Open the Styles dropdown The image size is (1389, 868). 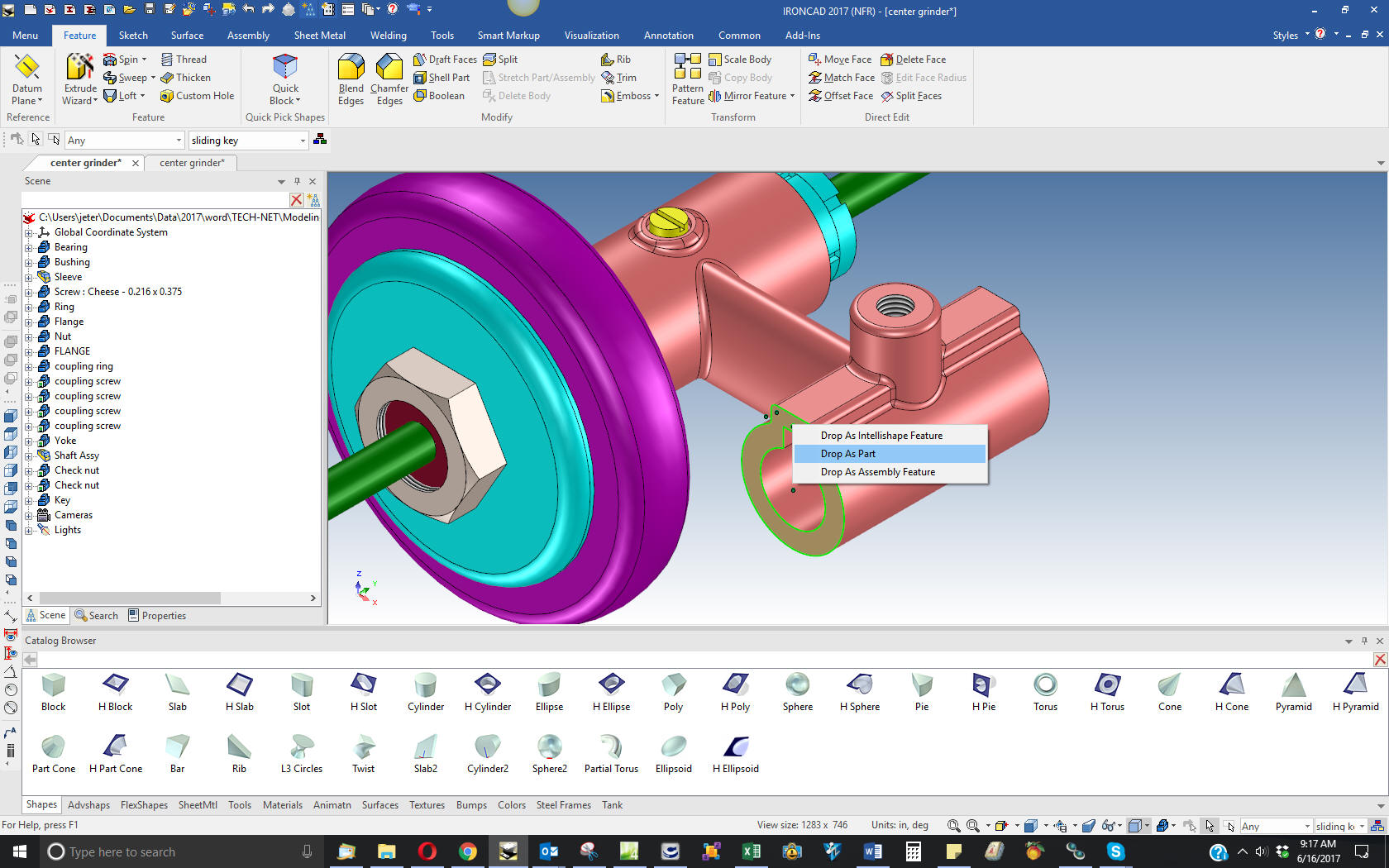(x=1291, y=35)
